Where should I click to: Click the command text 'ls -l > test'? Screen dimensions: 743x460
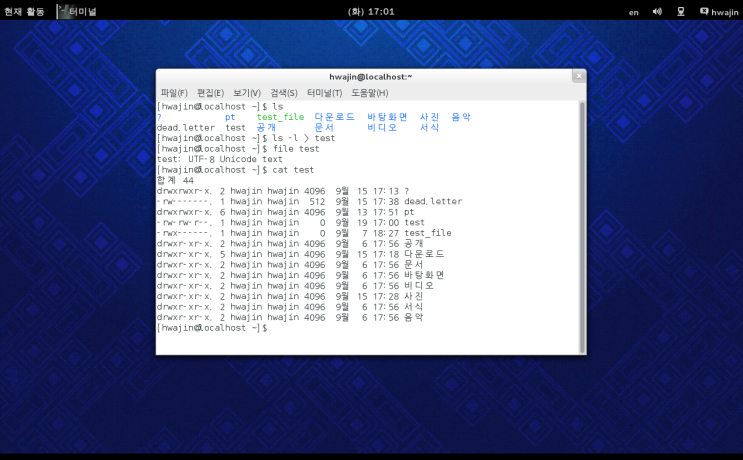tap(304, 138)
